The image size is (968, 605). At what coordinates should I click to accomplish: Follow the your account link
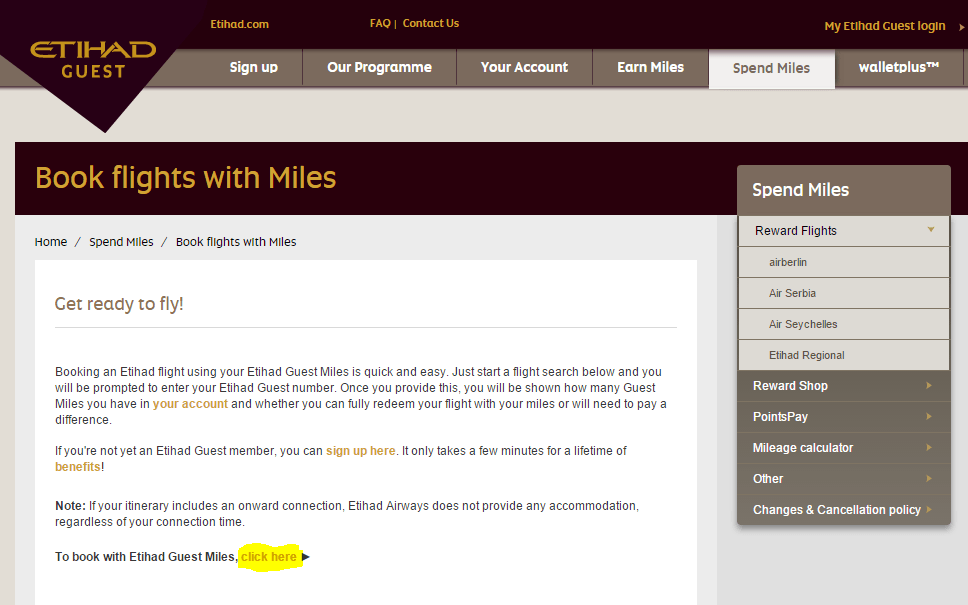190,404
